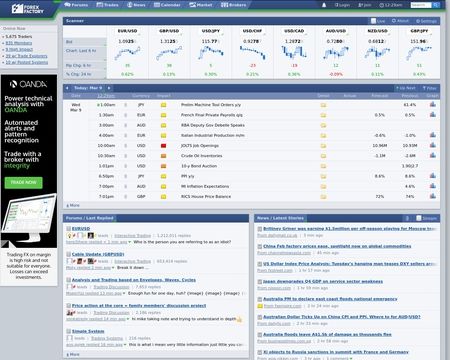Screen dimensions: 450x360
Task: Open detail folder for Prelim Machine Tool Orders
Action: point(323,105)
